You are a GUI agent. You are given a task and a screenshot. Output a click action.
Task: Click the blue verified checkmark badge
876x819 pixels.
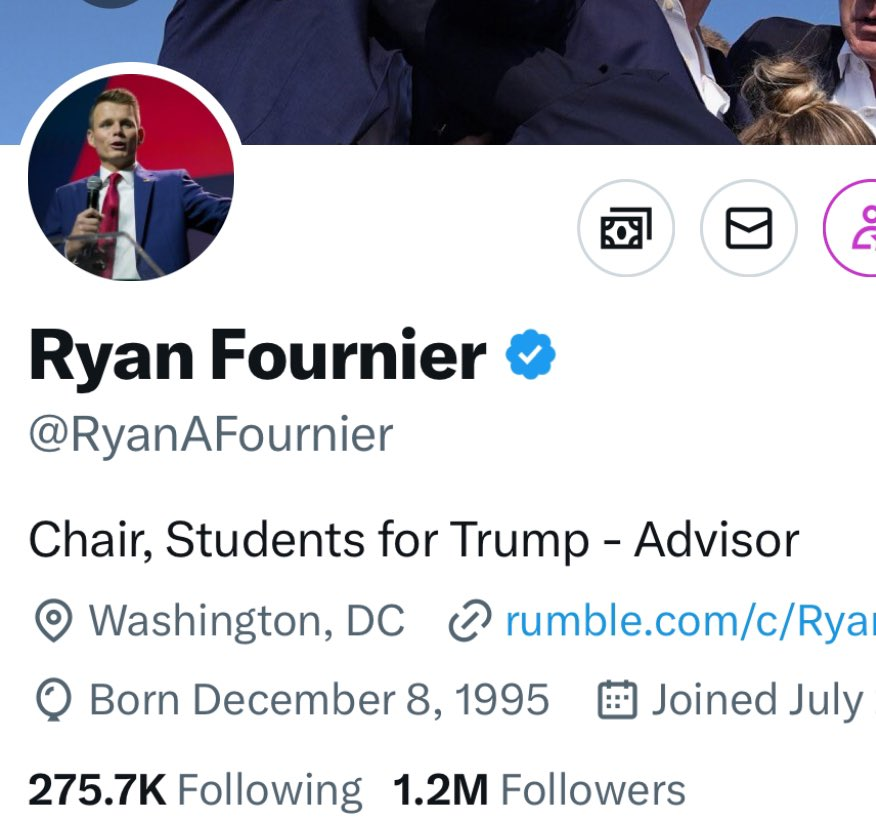[x=530, y=354]
